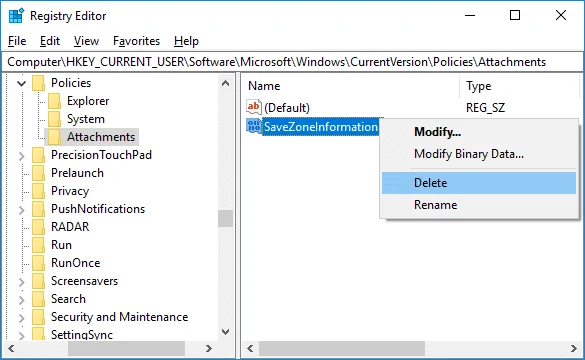
Task: Click the RunOnce folder icon
Action: pyautogui.click(x=38, y=263)
